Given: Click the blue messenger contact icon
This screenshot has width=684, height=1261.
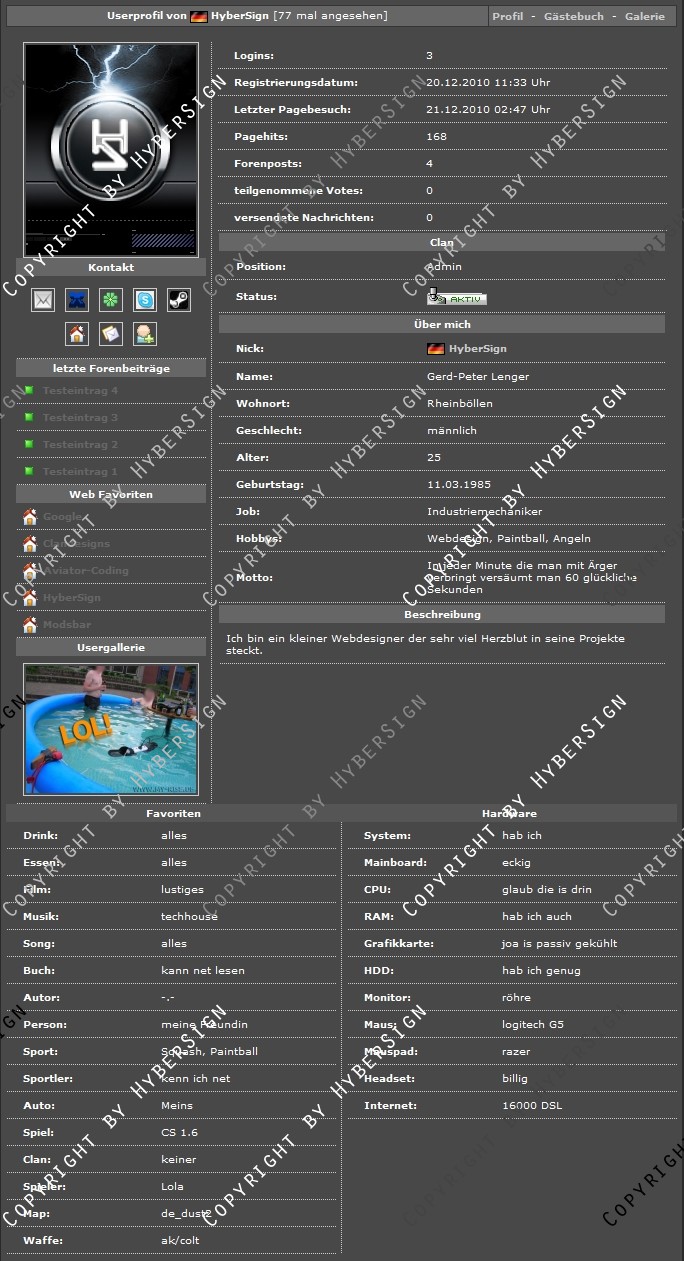Looking at the screenshot, I should click(77, 300).
